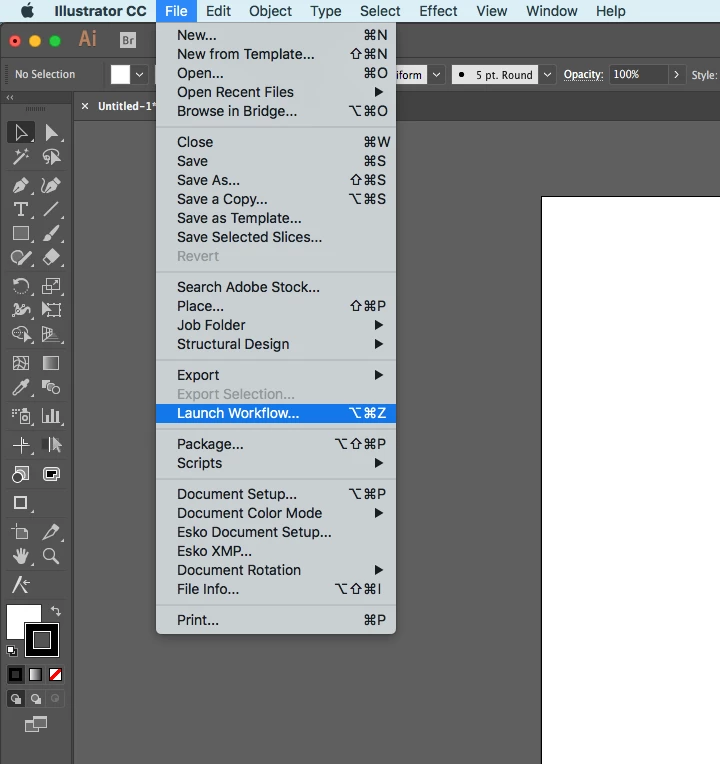Click the Stroke swatch in toolbar
This screenshot has width=720, height=764.
[42, 640]
